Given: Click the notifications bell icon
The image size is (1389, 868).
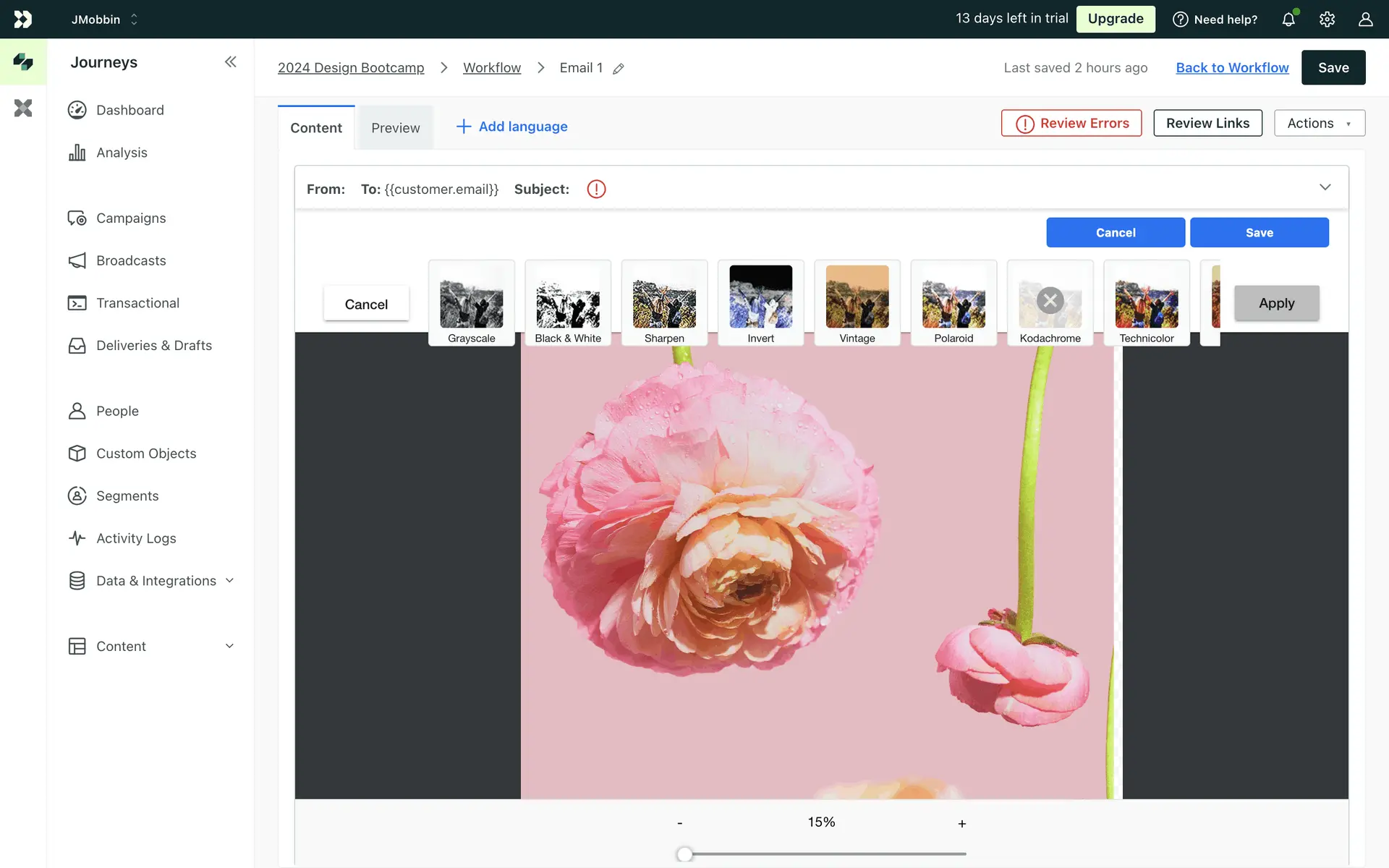Looking at the screenshot, I should click(x=1288, y=20).
